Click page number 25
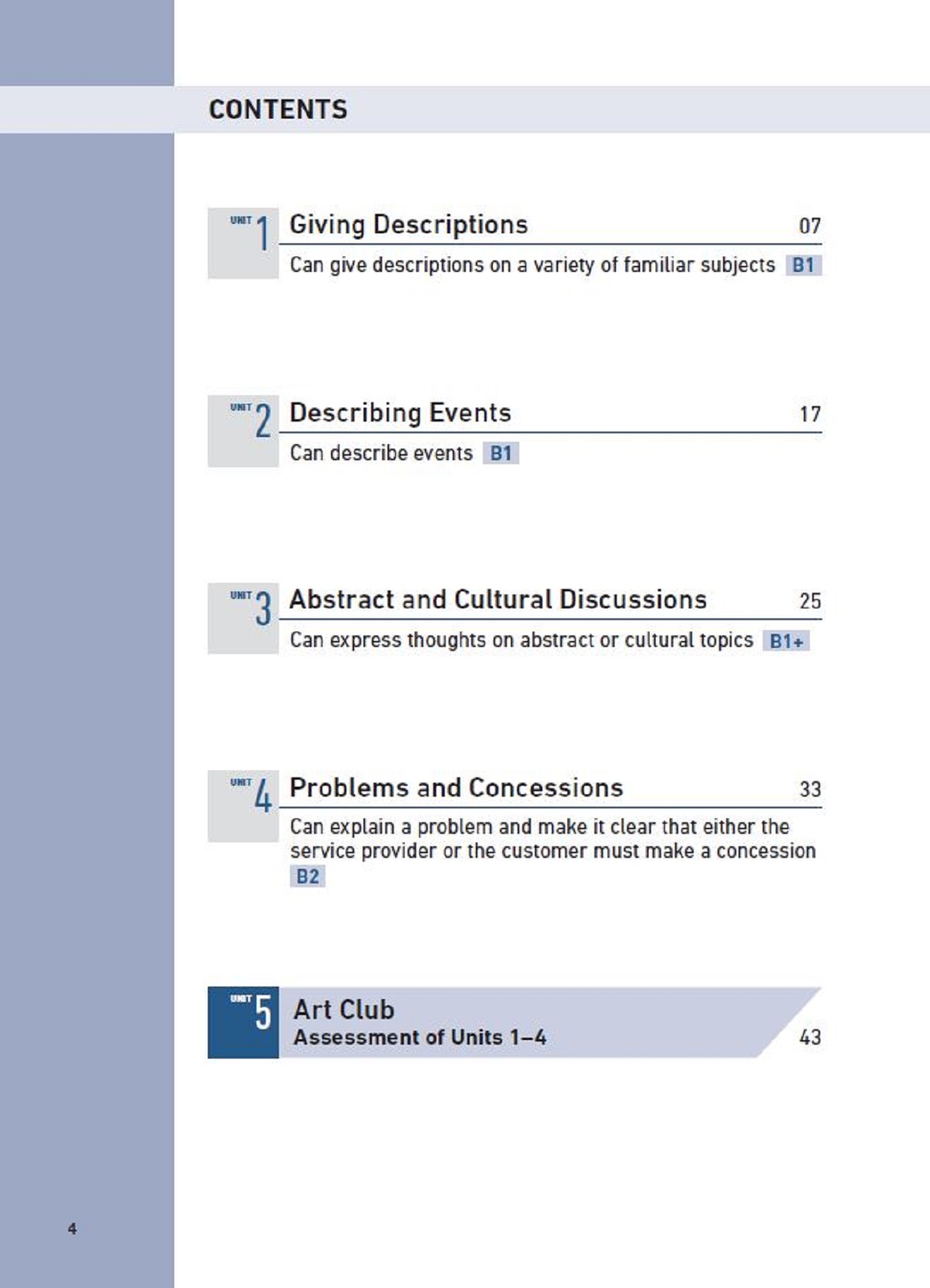Viewport: 930px width, 1288px height. tap(810, 601)
